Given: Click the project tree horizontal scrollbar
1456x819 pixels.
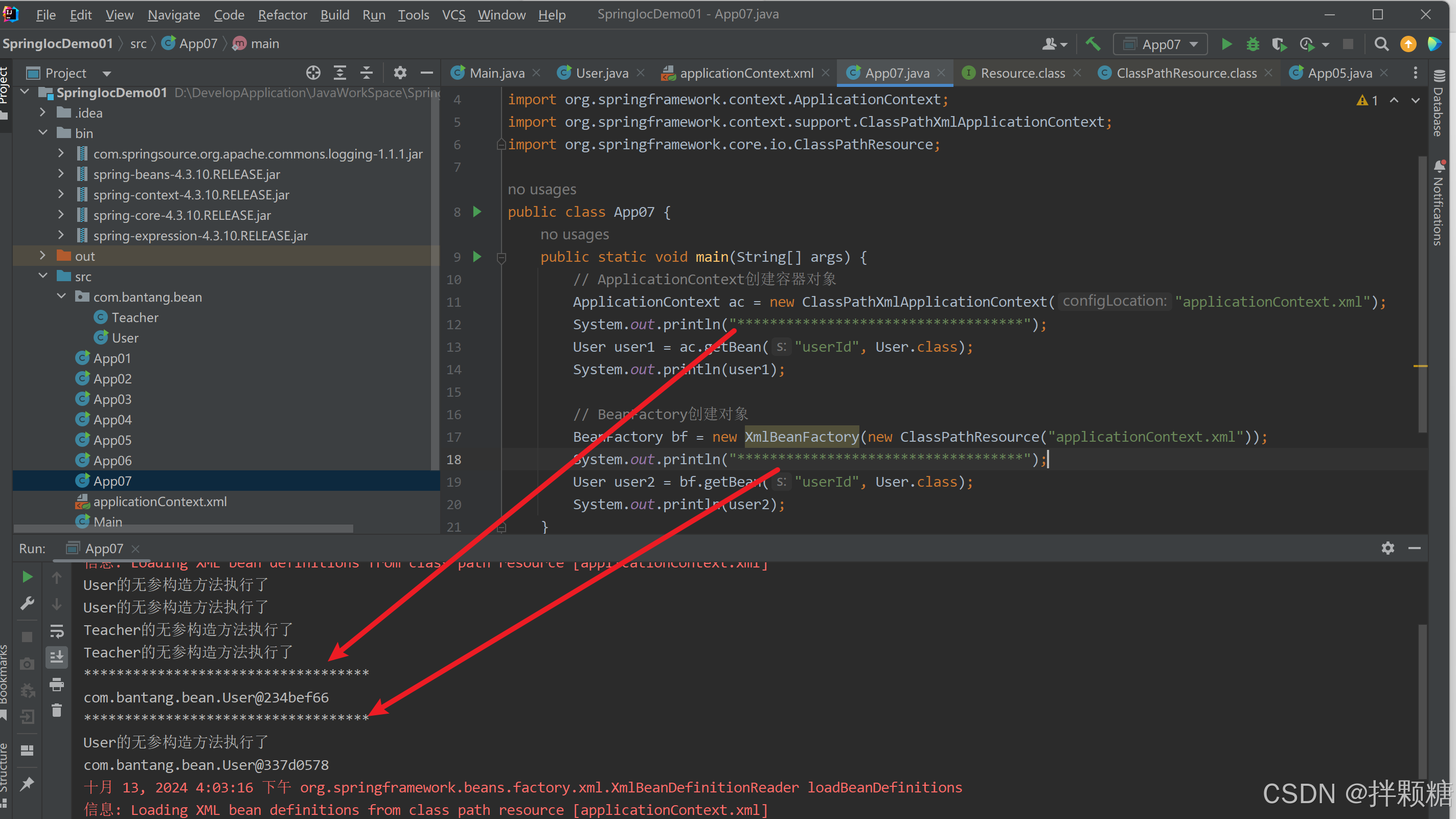Looking at the screenshot, I should 183,529.
